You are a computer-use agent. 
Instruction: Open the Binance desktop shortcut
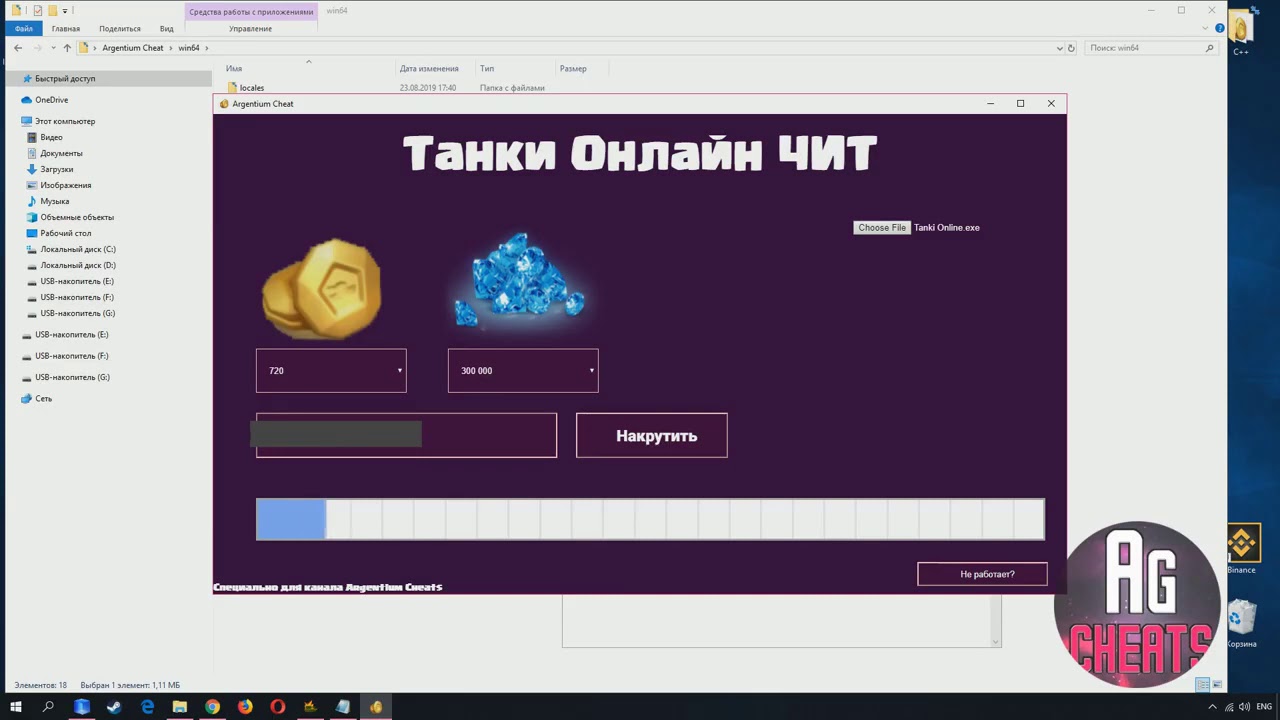tap(1242, 550)
